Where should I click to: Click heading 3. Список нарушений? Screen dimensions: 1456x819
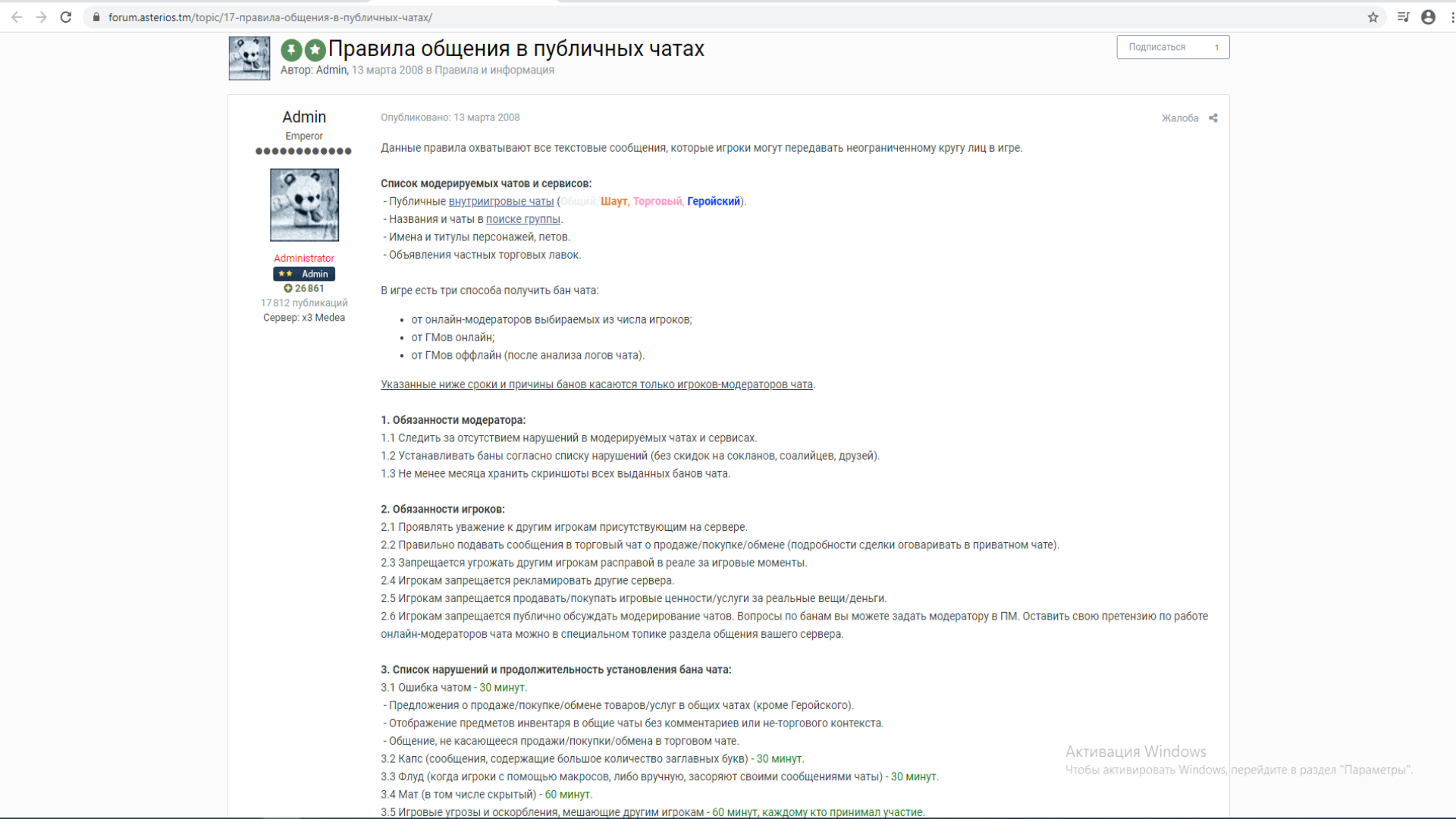click(x=556, y=670)
